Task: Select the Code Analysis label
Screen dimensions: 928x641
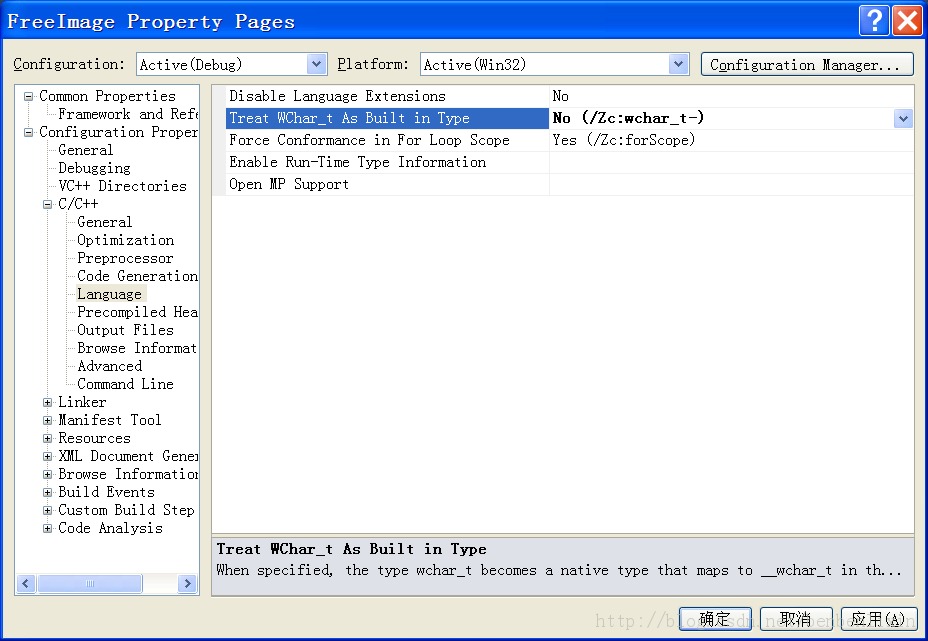Action: pos(110,529)
